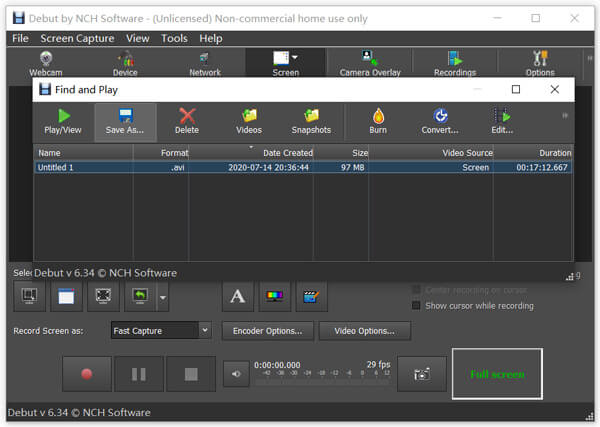This screenshot has width=600, height=427.
Task: Toggle Center recording on cursor checkbox
Action: tap(416, 290)
